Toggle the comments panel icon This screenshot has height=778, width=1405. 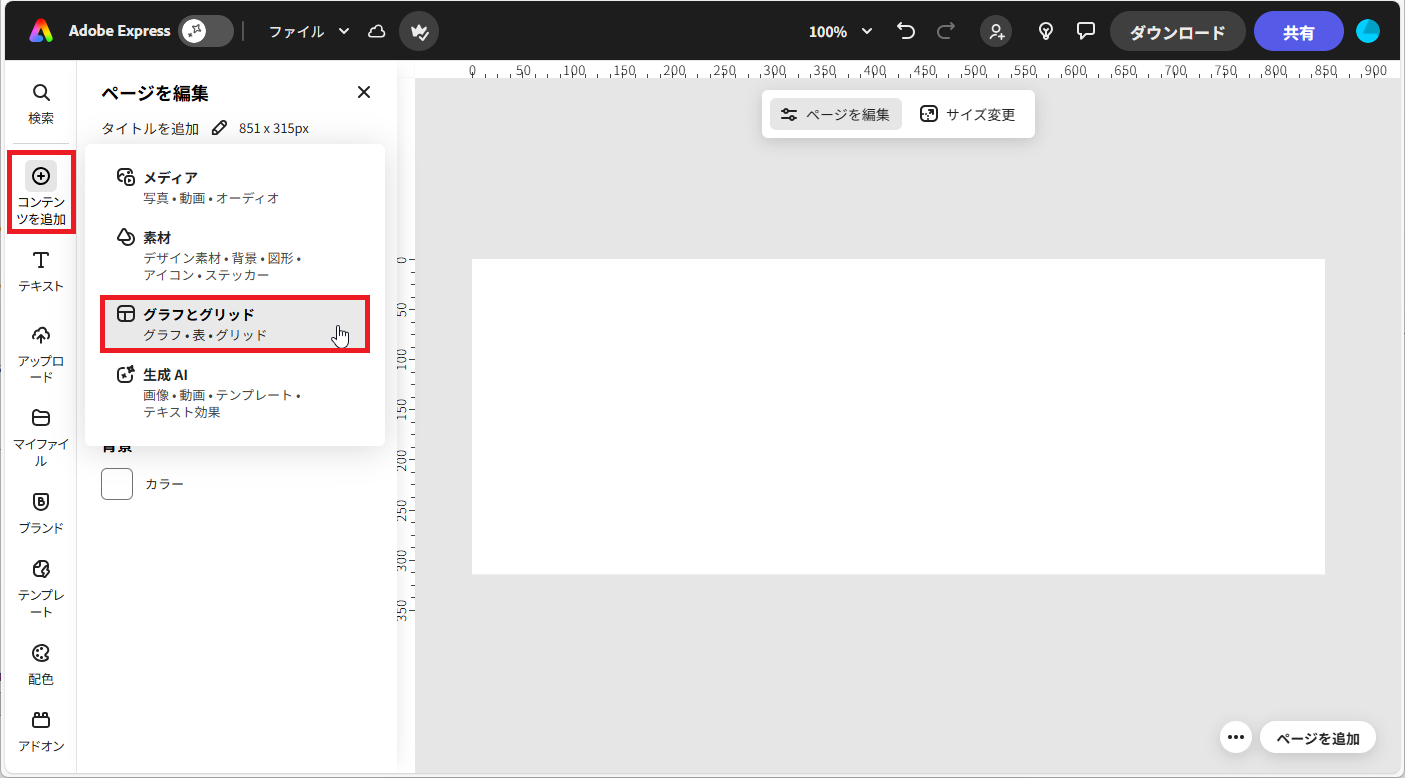pyautogui.click(x=1086, y=31)
